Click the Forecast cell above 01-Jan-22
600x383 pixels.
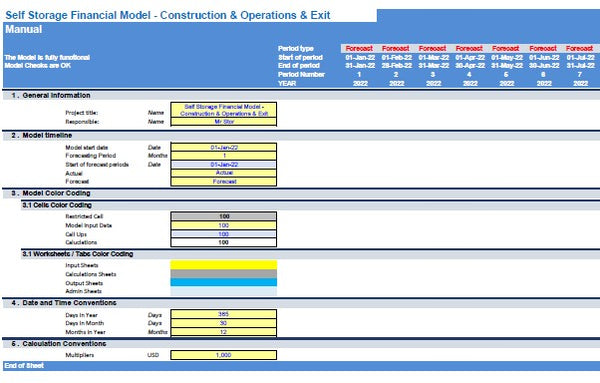pyautogui.click(x=359, y=48)
